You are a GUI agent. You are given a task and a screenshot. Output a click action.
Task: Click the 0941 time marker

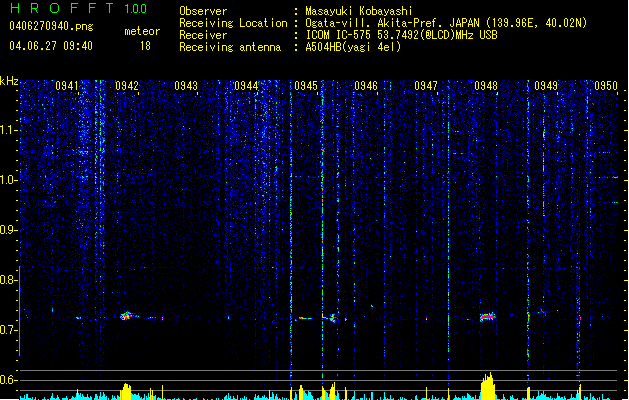click(x=67, y=86)
